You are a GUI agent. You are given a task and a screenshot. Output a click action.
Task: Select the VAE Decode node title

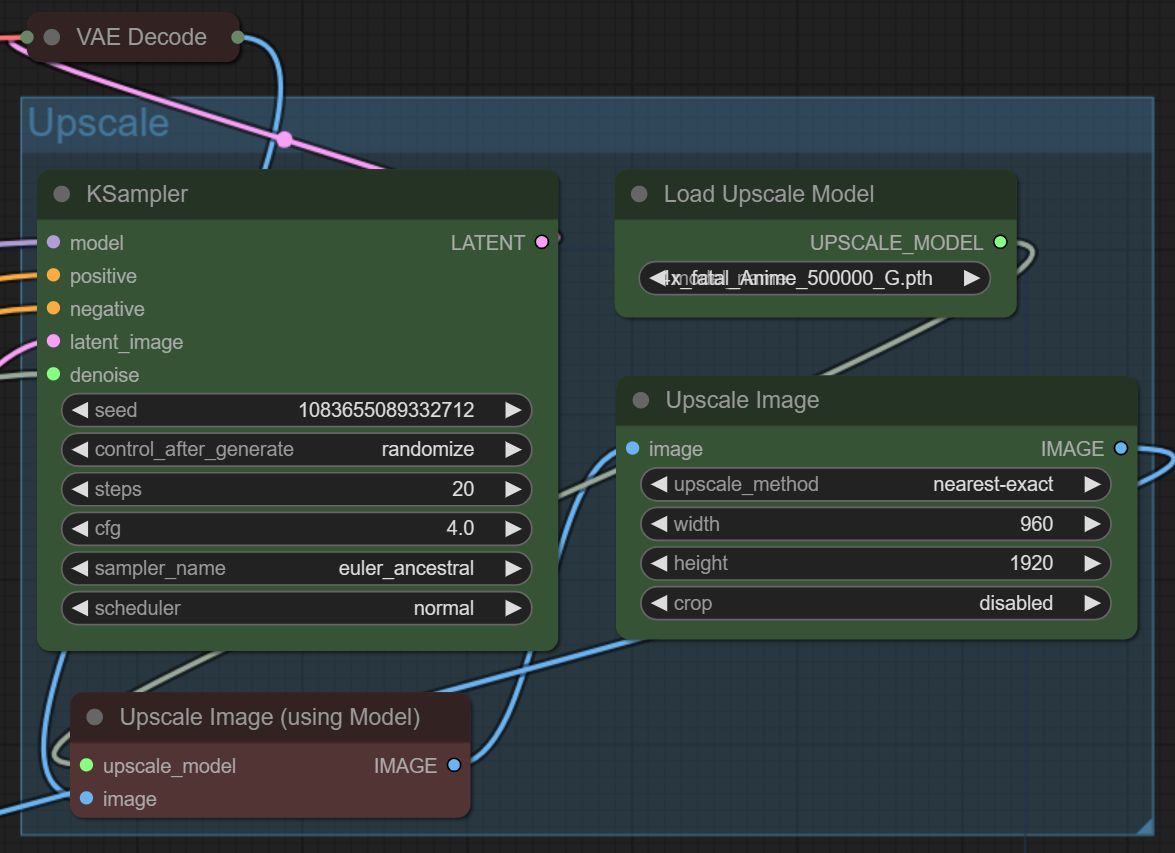(141, 37)
